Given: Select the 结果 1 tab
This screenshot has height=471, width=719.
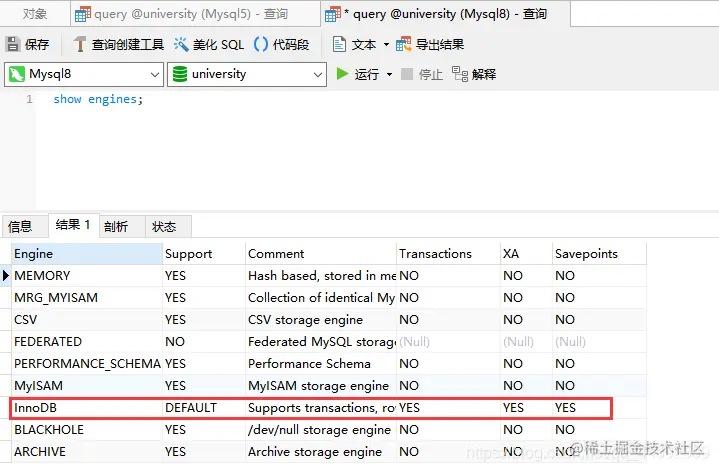Looking at the screenshot, I should click(73, 225).
